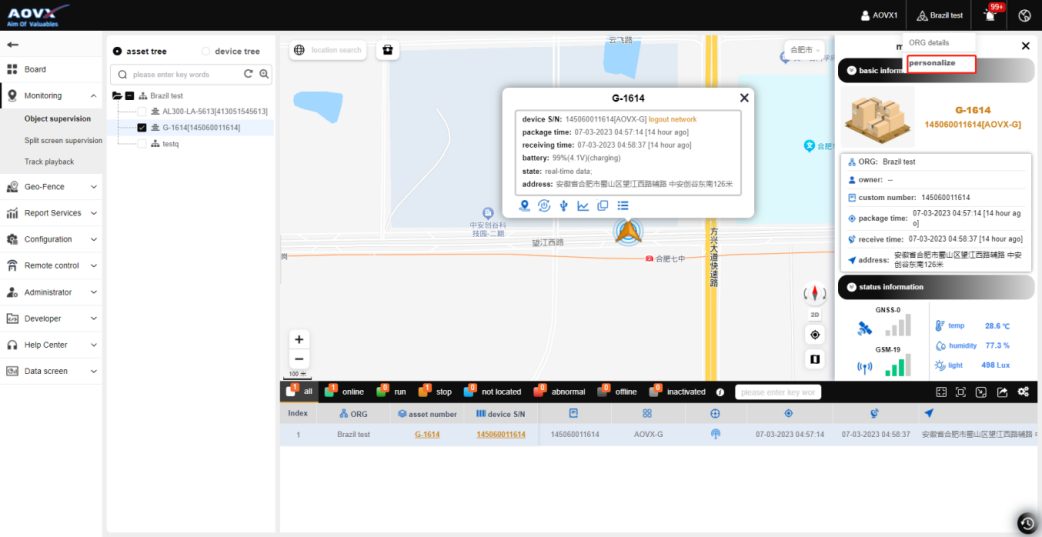Viewport: 1042px width, 537px height.
Task: Open the settings gears in status bar
Action: click(x=1023, y=392)
